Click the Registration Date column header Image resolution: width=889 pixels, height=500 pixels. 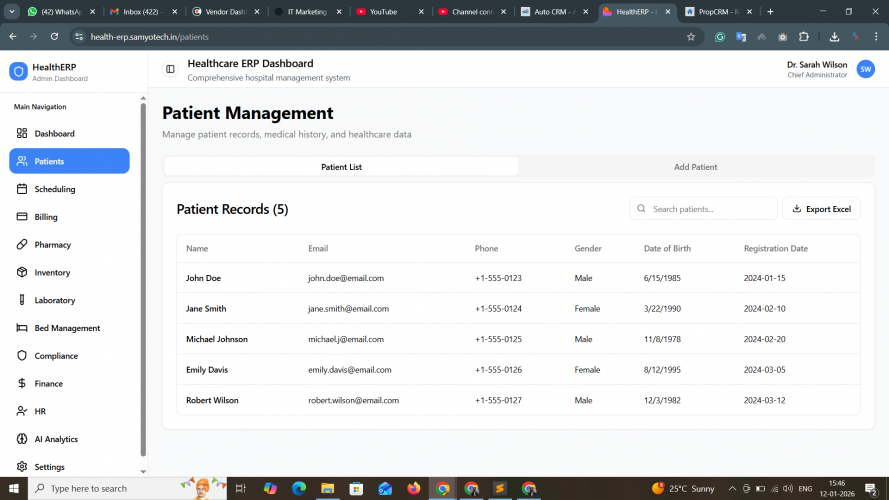coord(776,248)
